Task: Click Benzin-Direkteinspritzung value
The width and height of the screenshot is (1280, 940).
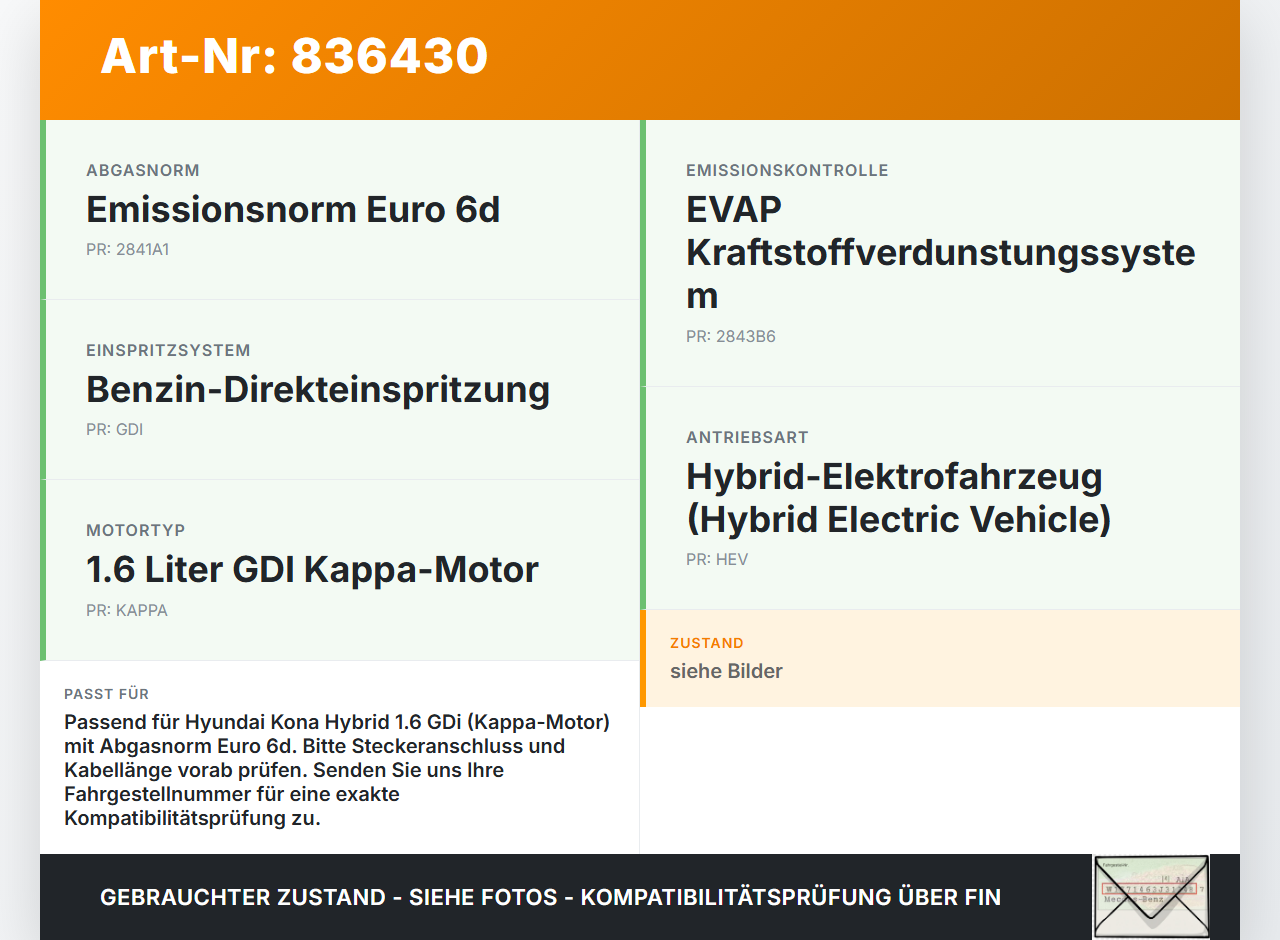Action: coord(318,390)
